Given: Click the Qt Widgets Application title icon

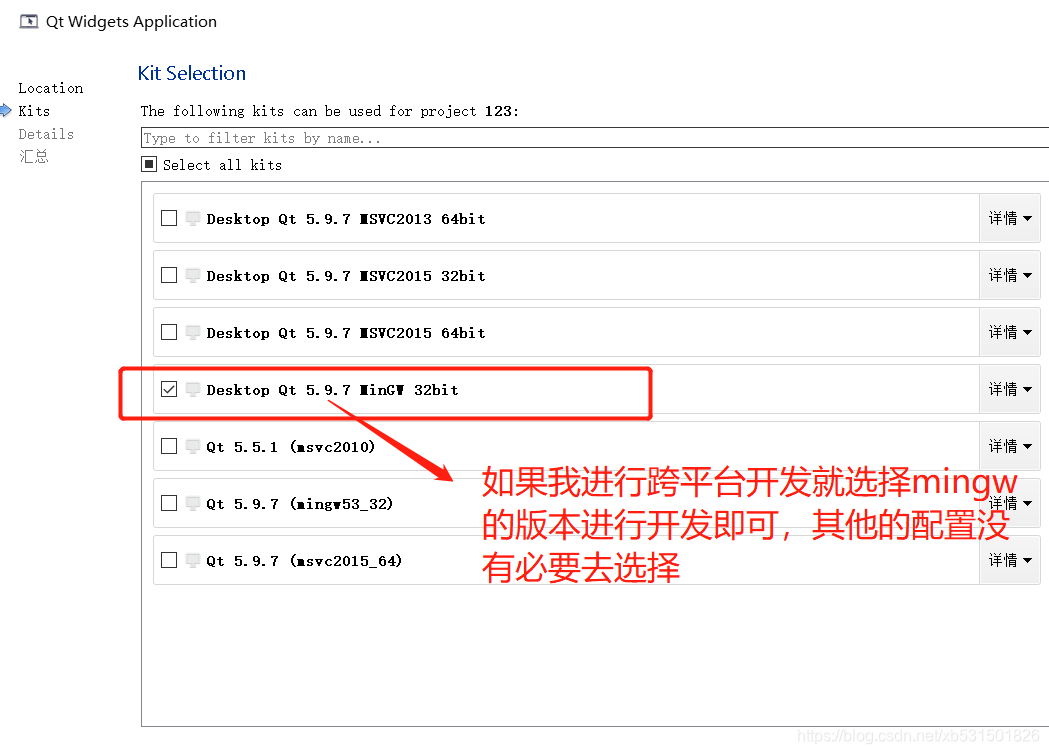Looking at the screenshot, I should [29, 21].
